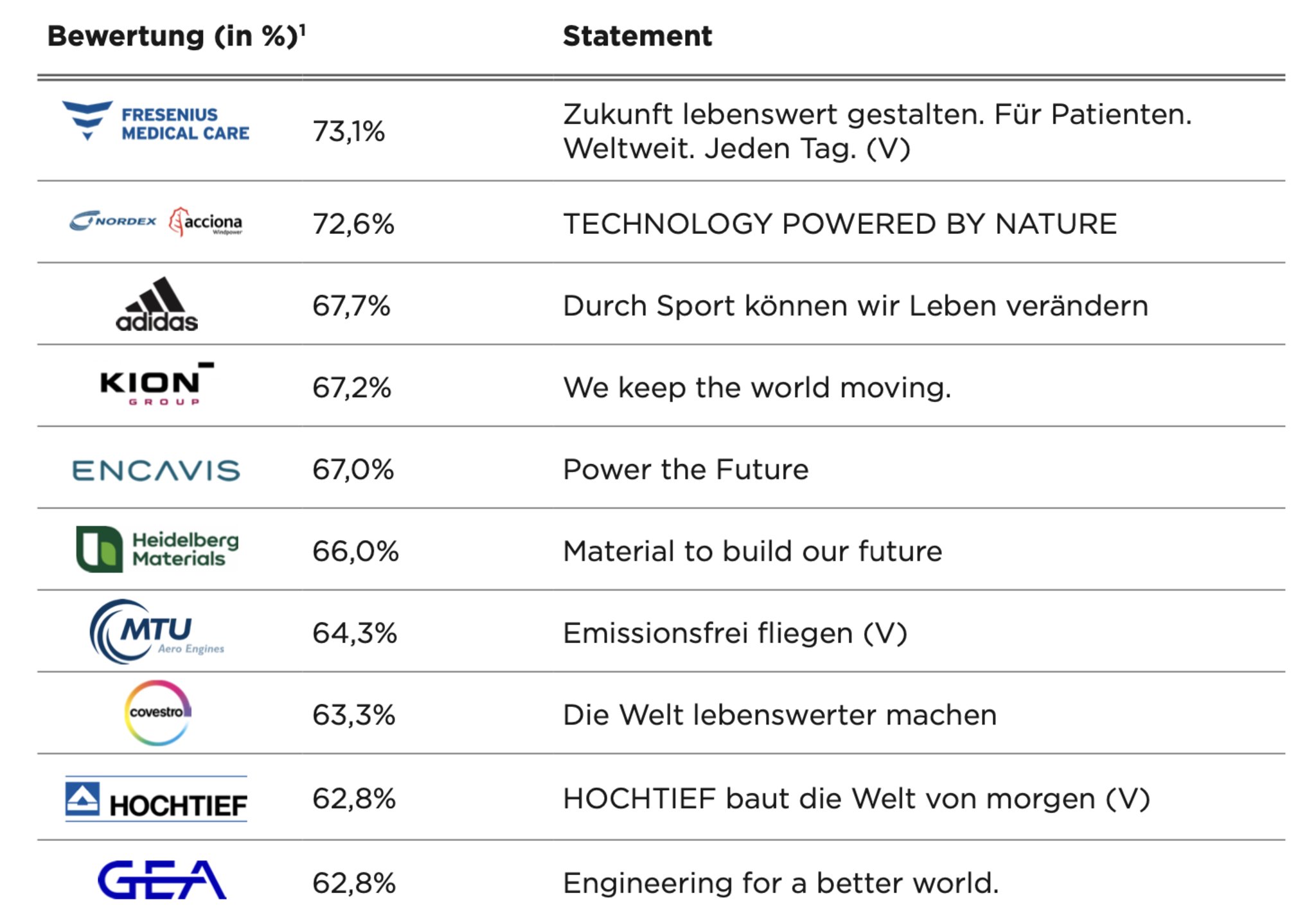The height and width of the screenshot is (920, 1316).
Task: Select the statement 'TECHNOLOGY POWERED BY NATURE'
Action: coord(840,224)
